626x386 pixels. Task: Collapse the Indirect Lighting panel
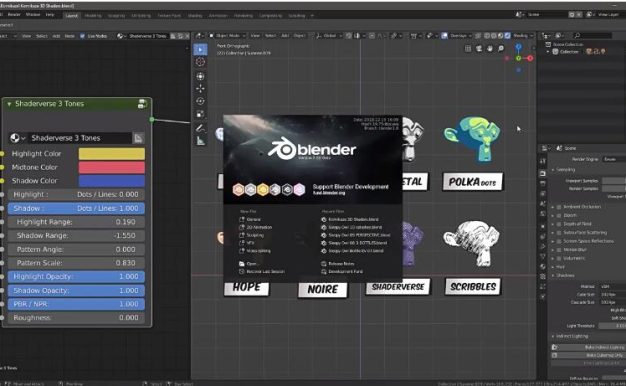(553, 336)
